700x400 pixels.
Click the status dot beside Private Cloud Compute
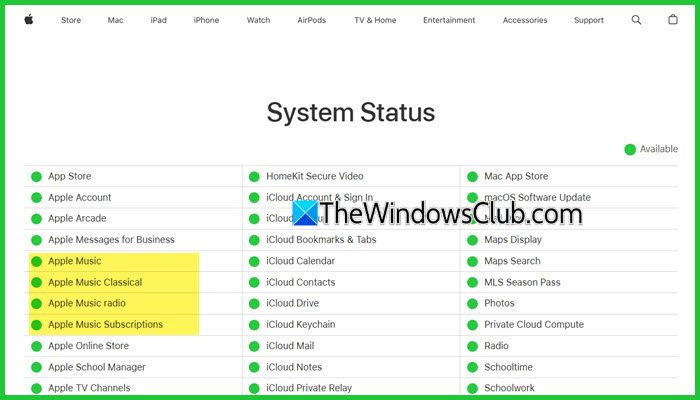pyautogui.click(x=472, y=325)
